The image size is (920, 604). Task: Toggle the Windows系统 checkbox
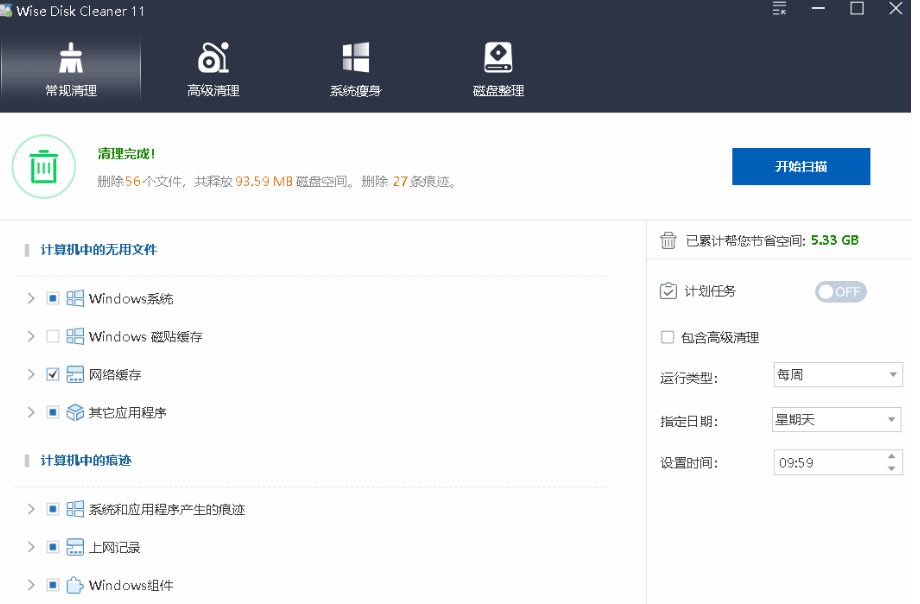[x=53, y=299]
